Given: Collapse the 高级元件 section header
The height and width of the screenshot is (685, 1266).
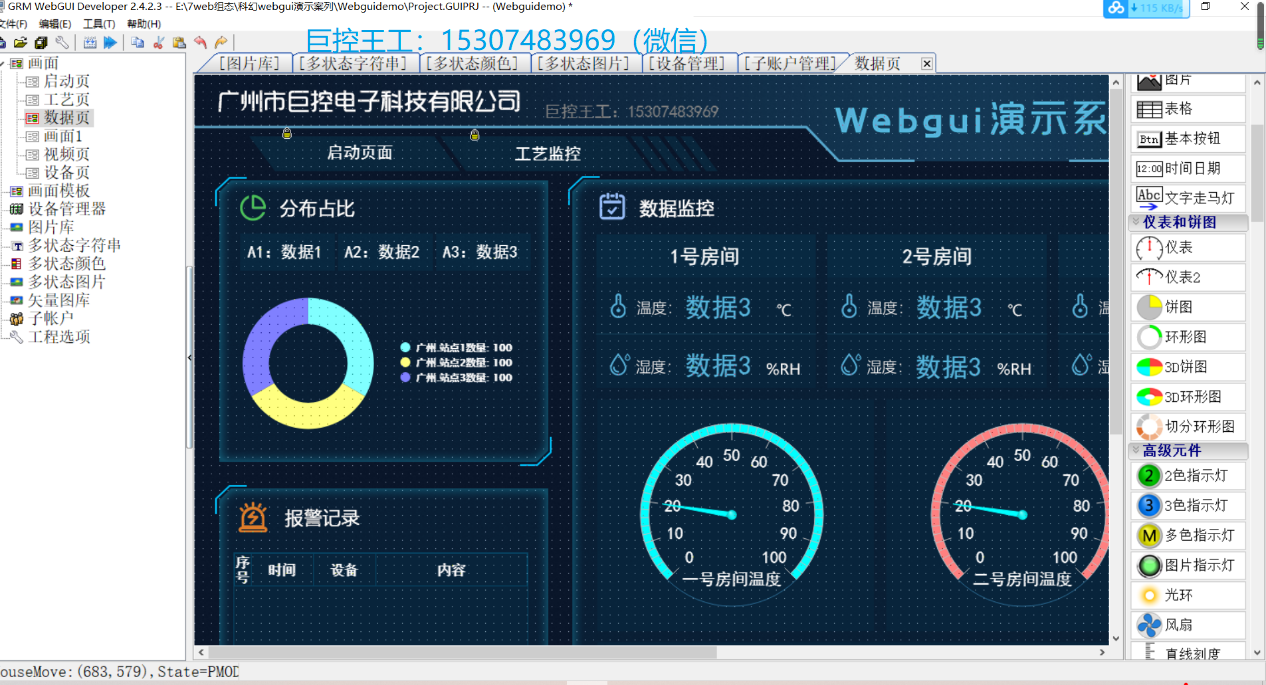Looking at the screenshot, I should click(x=1188, y=451).
